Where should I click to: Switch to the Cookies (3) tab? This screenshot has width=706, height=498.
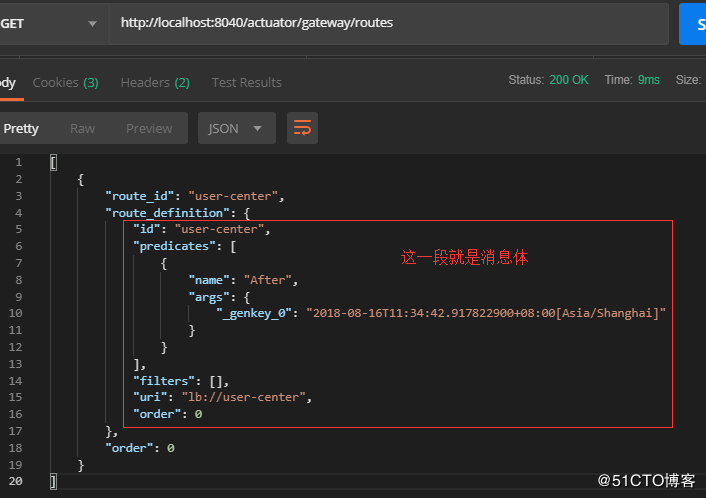pyautogui.click(x=66, y=83)
